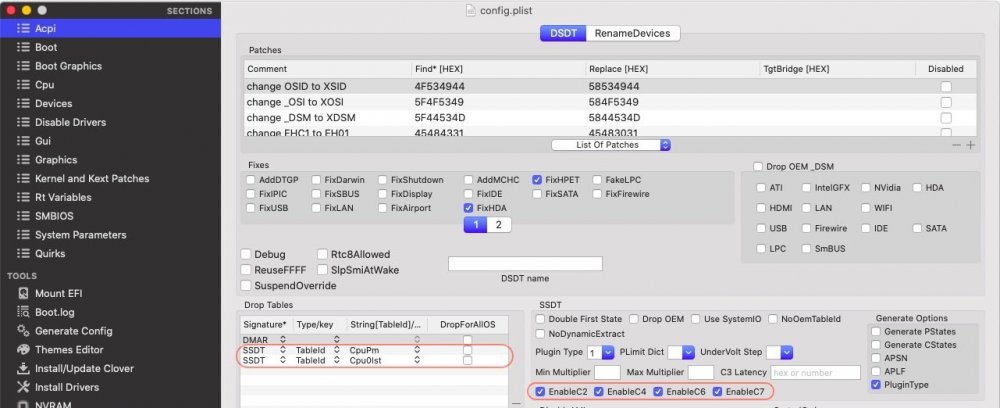Click the Install/Update Clover icon
Screen dimensions: 1000x408
(x=22, y=368)
